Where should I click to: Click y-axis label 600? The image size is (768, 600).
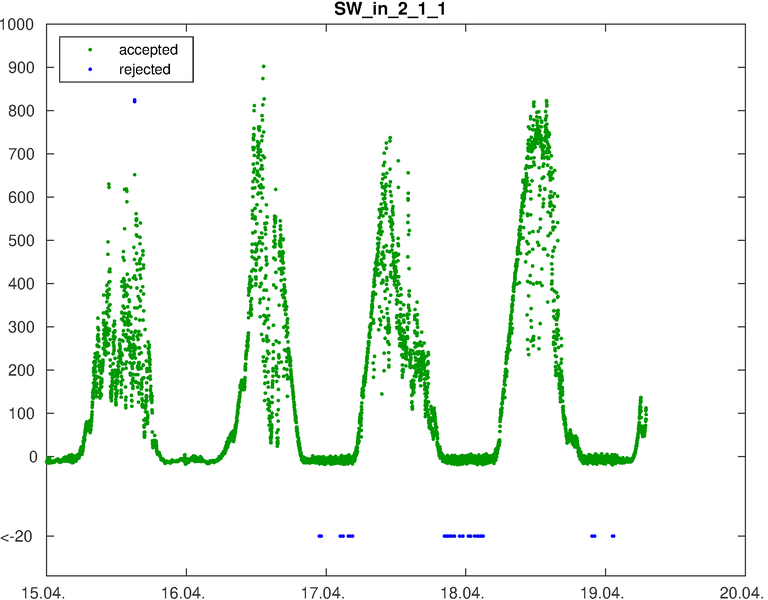pos(22,197)
